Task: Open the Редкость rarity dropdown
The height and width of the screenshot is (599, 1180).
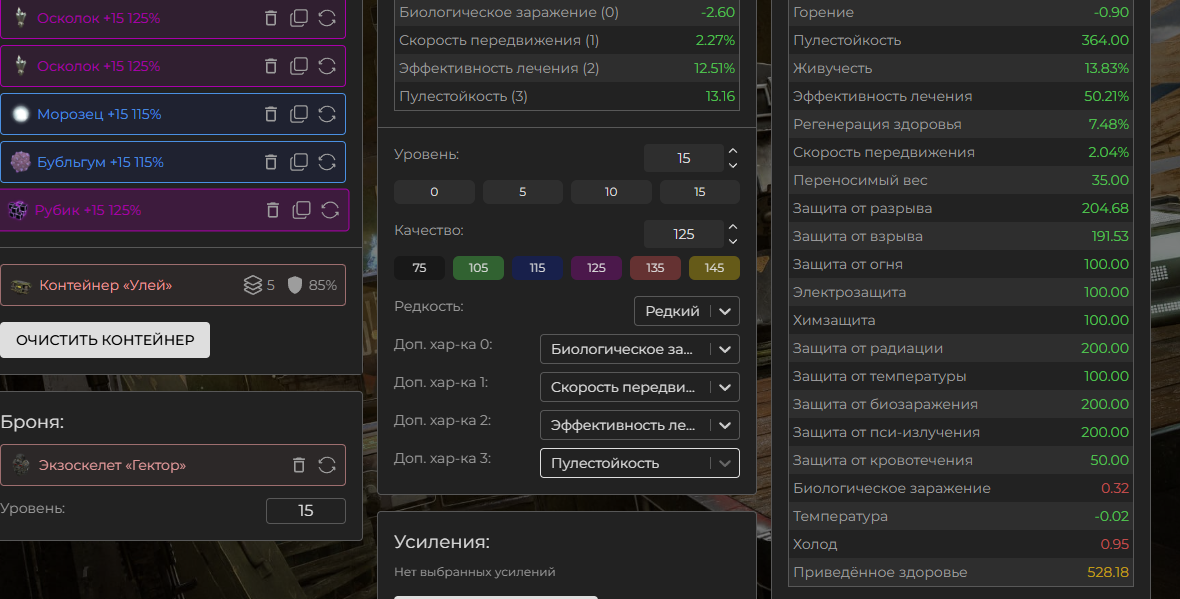Action: (686, 311)
